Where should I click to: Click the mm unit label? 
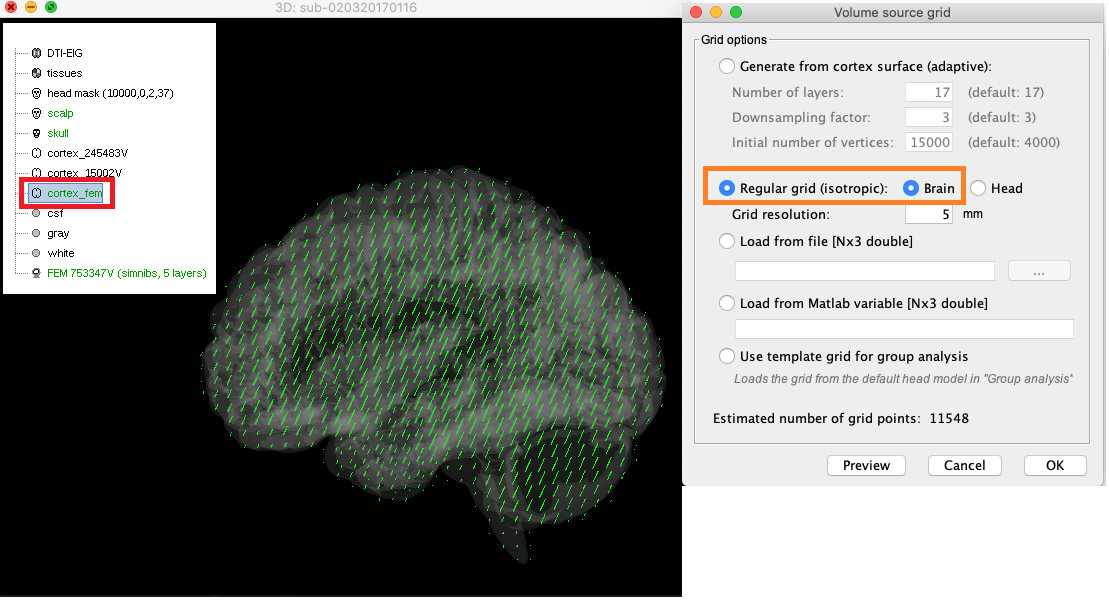pyautogui.click(x=973, y=214)
